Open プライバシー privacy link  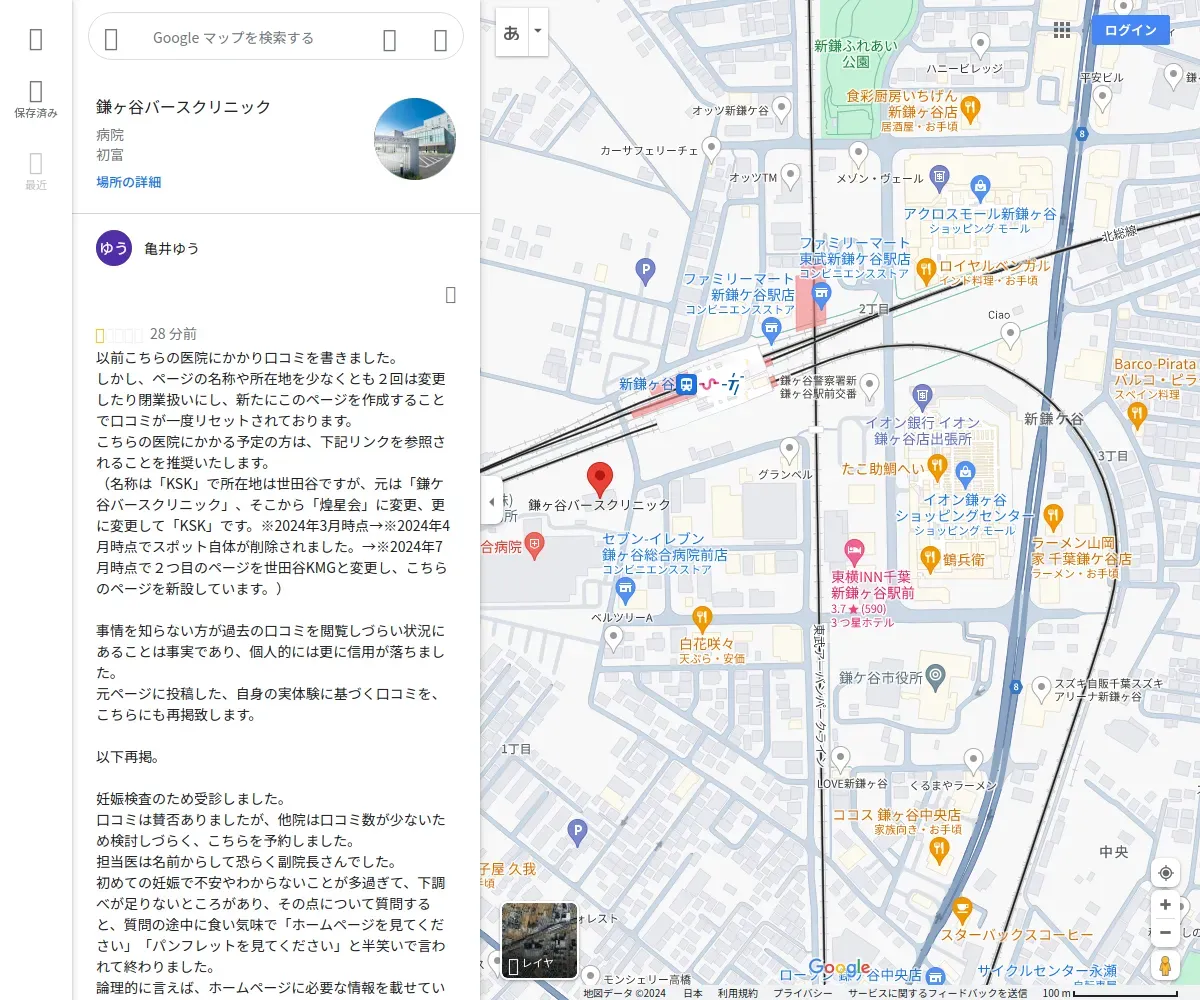tap(803, 993)
